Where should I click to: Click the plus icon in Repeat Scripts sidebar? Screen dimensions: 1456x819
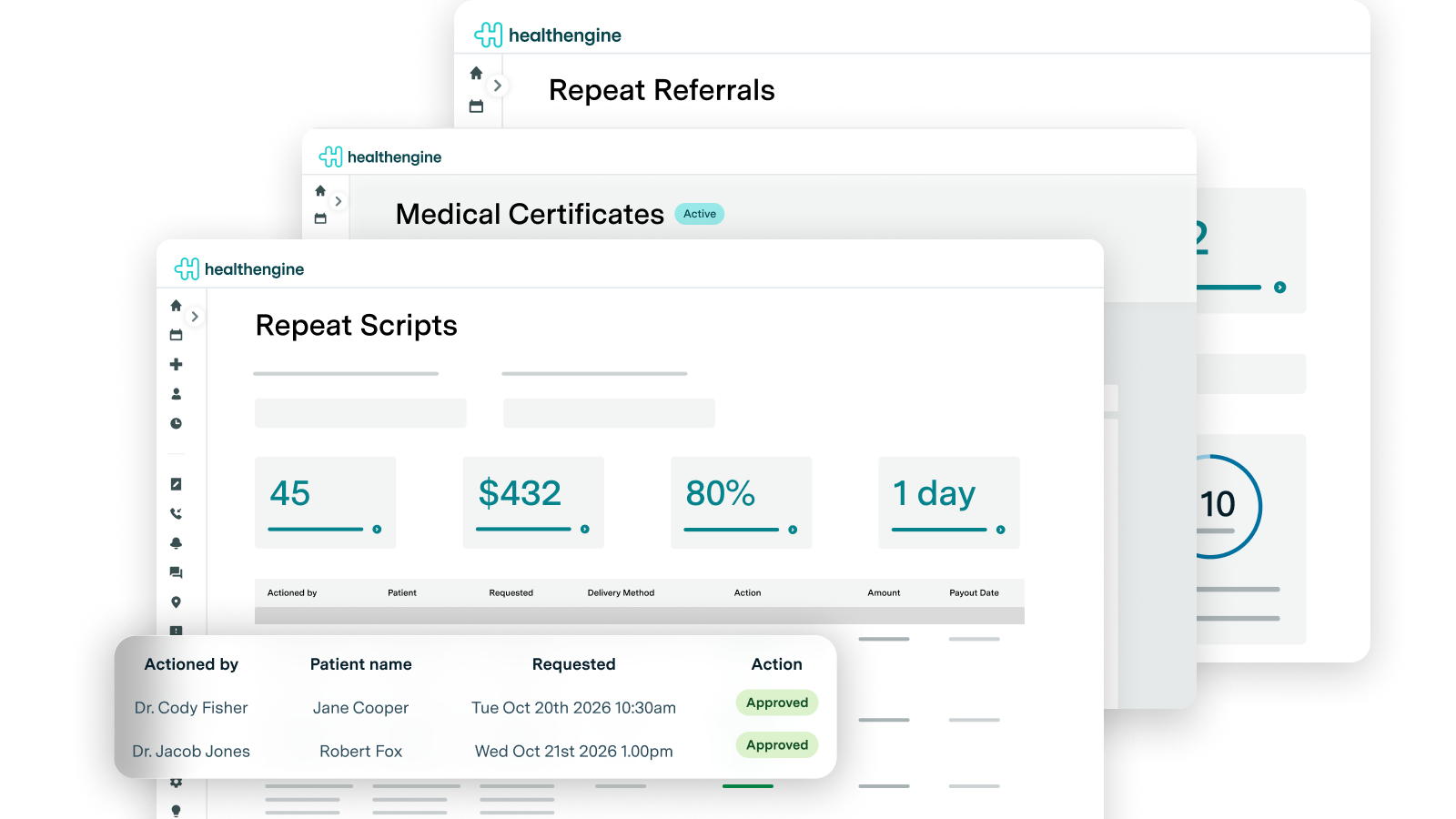(x=177, y=364)
